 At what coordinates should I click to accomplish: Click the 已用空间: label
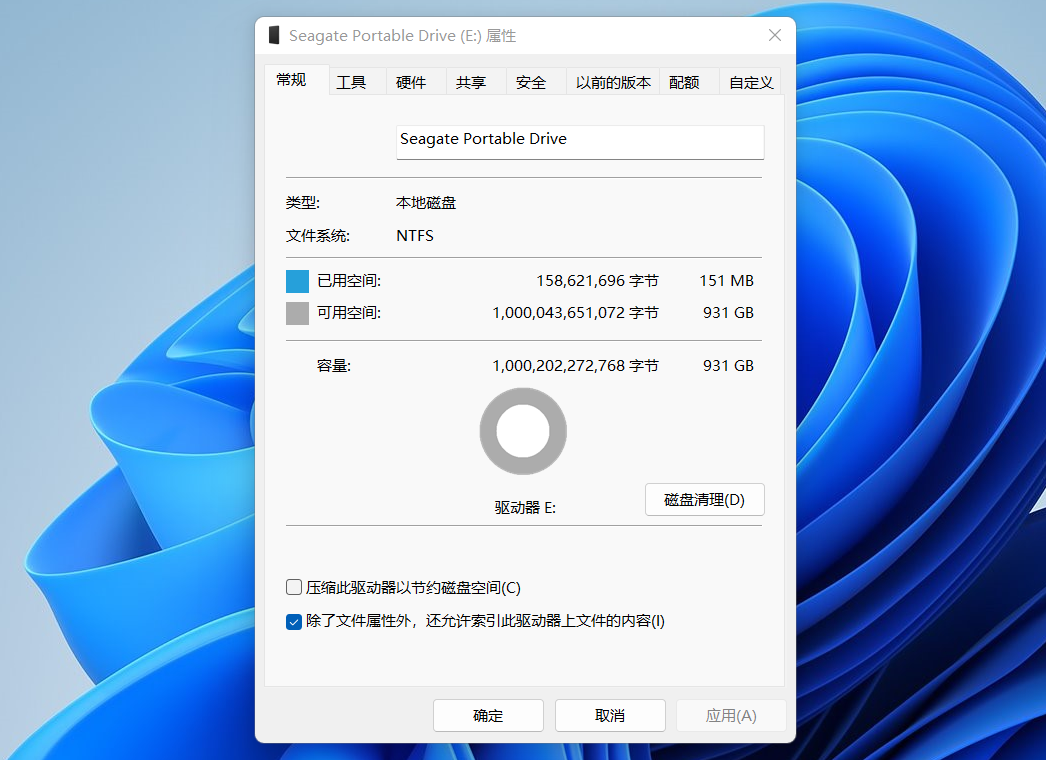349,281
